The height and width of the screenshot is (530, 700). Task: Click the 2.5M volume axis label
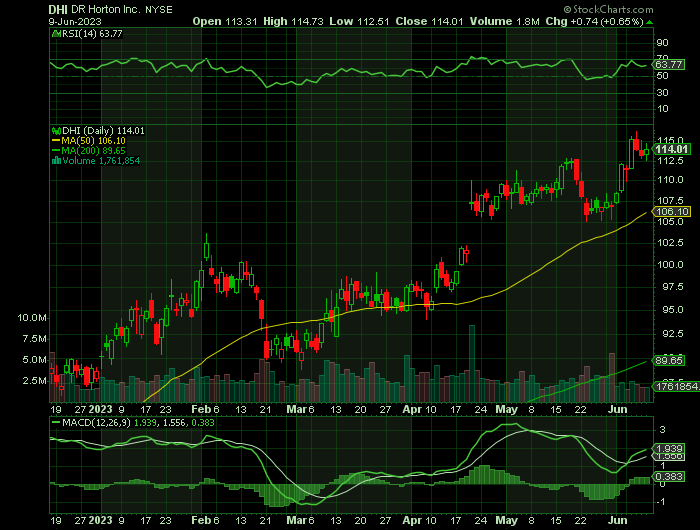tap(34, 381)
